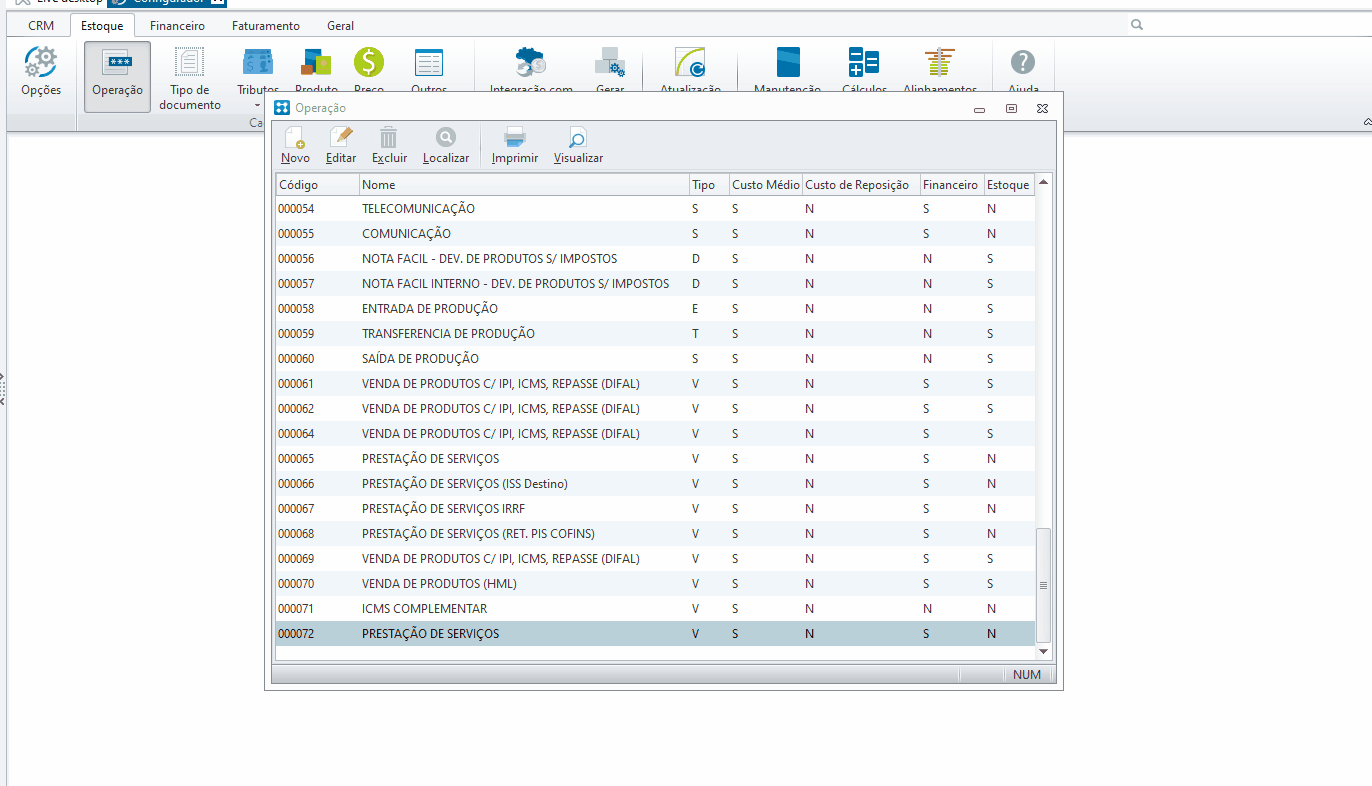Click the Código column header
Image resolution: width=1372 pixels, height=786 pixels.
point(317,185)
